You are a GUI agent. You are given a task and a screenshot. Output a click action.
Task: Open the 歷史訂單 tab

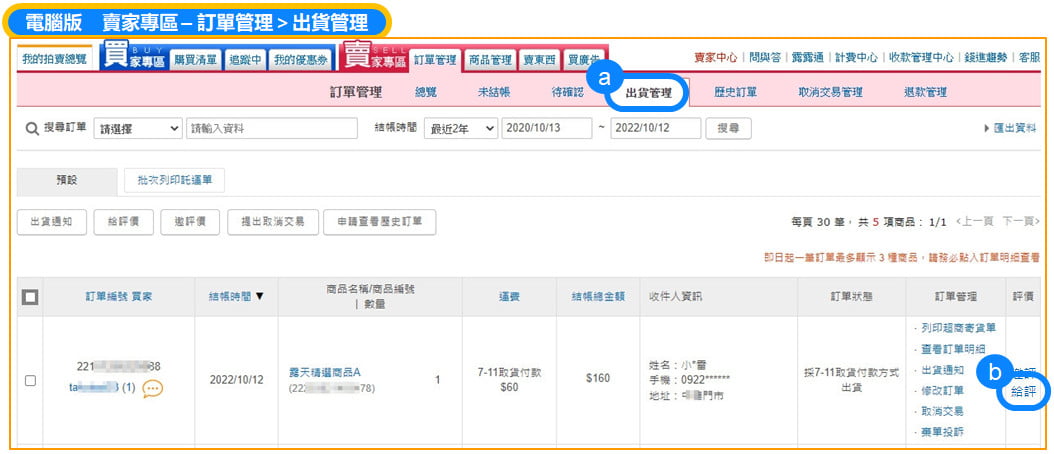pyautogui.click(x=735, y=93)
